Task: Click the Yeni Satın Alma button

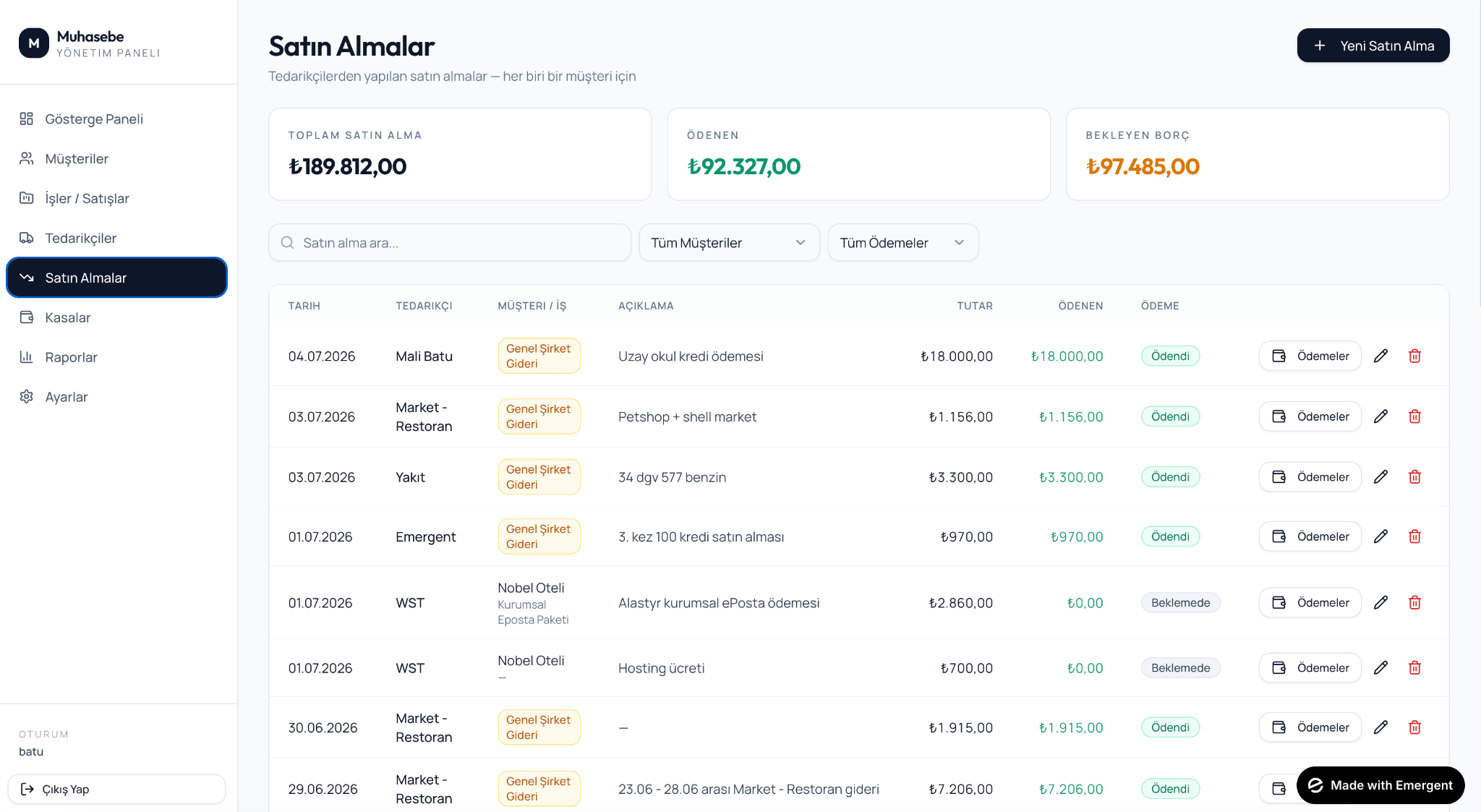Action: point(1373,46)
